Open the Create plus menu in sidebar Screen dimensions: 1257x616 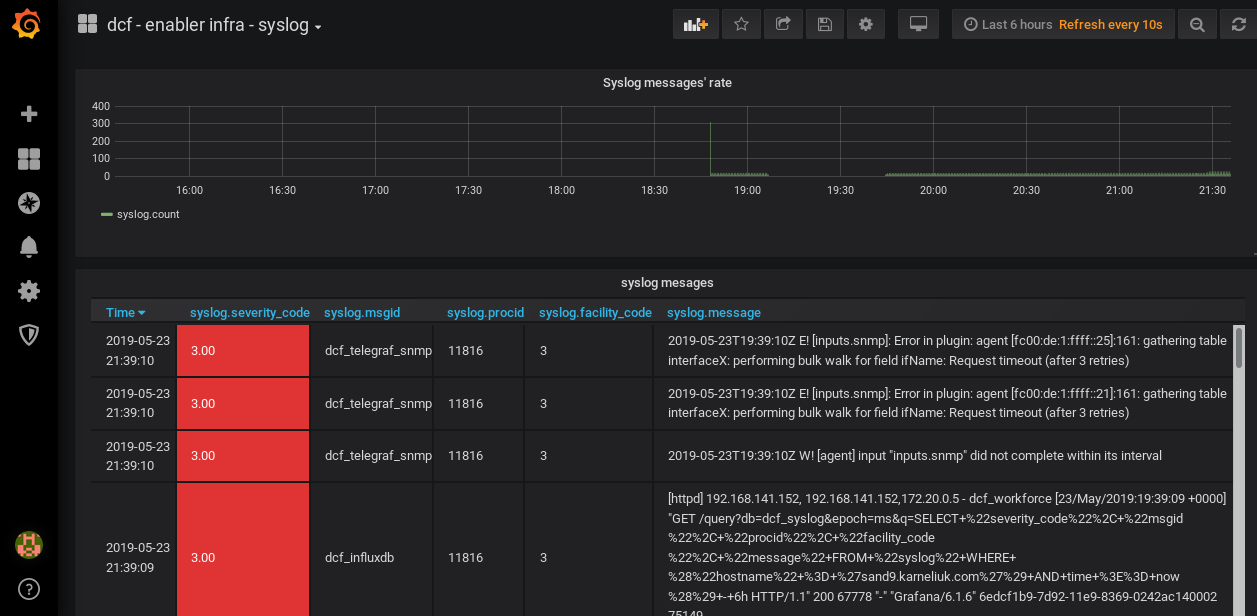click(x=29, y=114)
